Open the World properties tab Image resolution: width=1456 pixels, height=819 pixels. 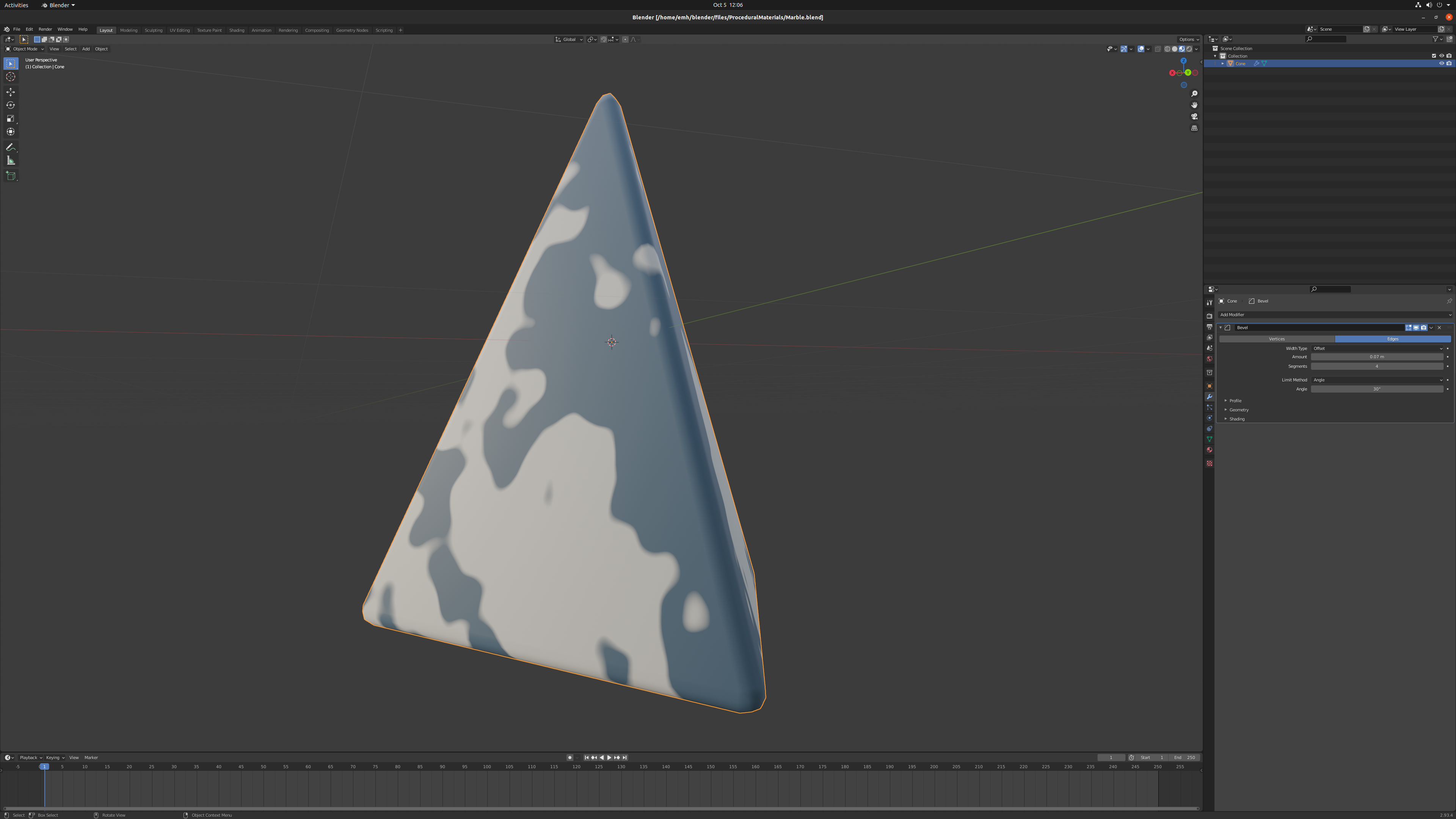1209,359
